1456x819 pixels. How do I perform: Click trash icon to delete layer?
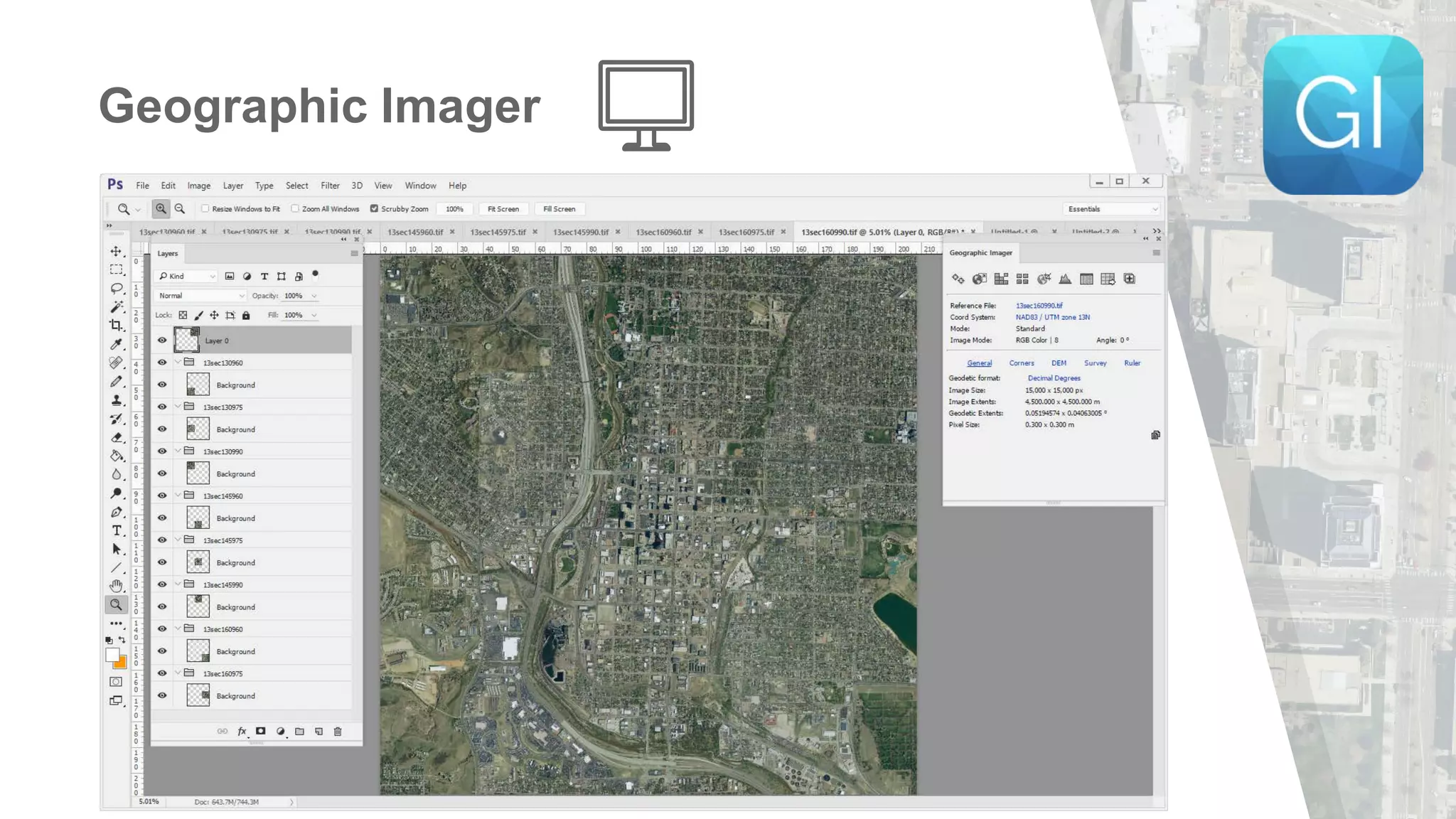[x=338, y=732]
